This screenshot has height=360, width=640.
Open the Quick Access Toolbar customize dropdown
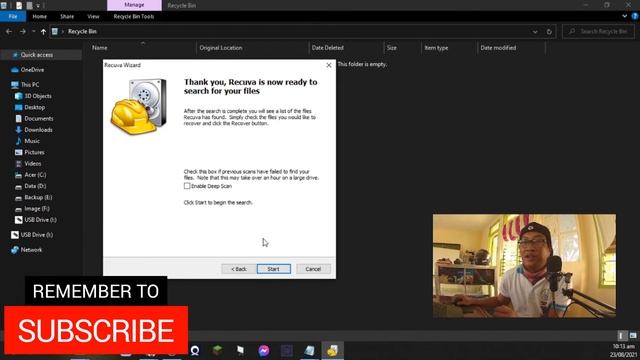click(x=38, y=5)
